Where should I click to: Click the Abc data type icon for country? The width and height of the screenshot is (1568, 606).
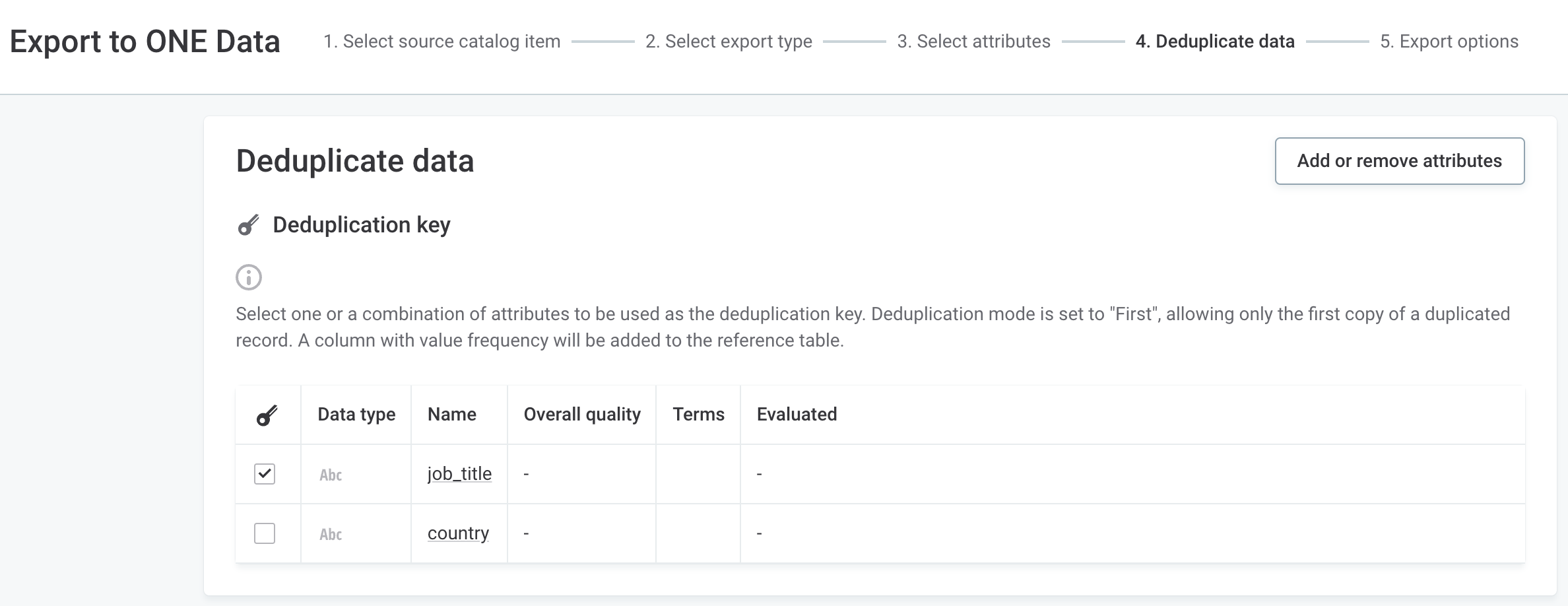[x=331, y=533]
